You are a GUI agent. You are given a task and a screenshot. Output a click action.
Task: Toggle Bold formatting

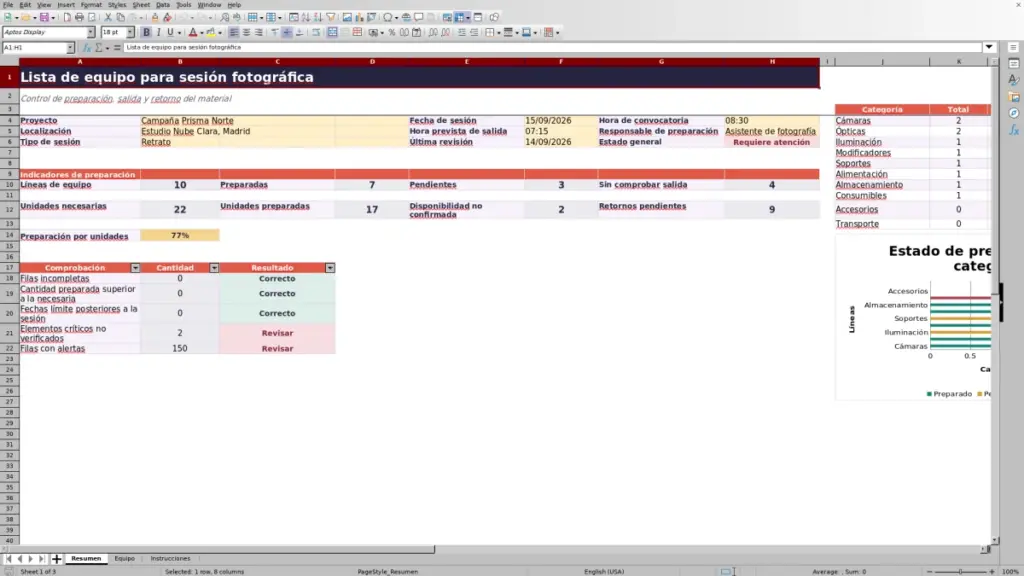click(x=146, y=33)
